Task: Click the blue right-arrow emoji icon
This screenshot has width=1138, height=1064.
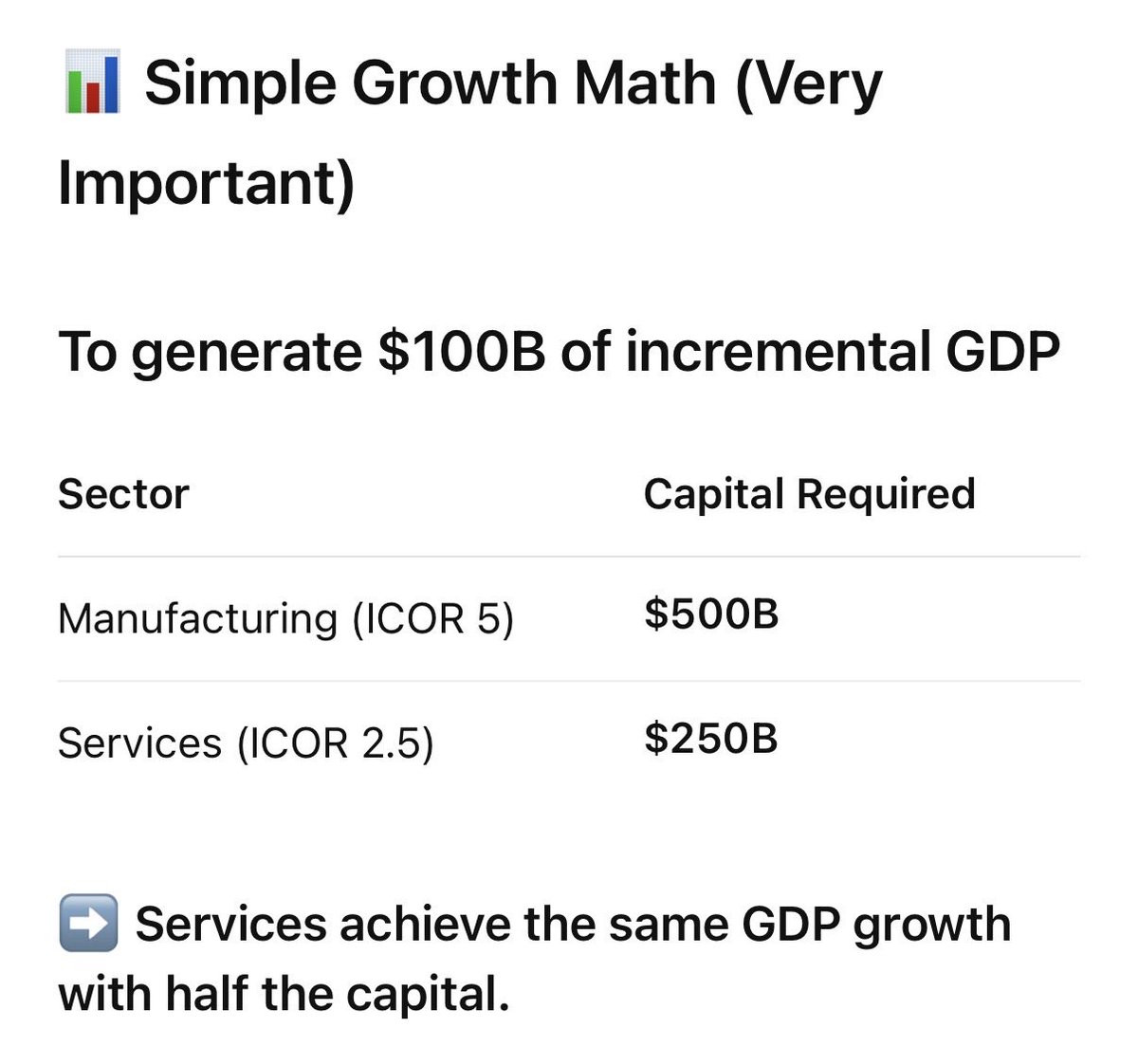Action: pyautogui.click(x=88, y=923)
